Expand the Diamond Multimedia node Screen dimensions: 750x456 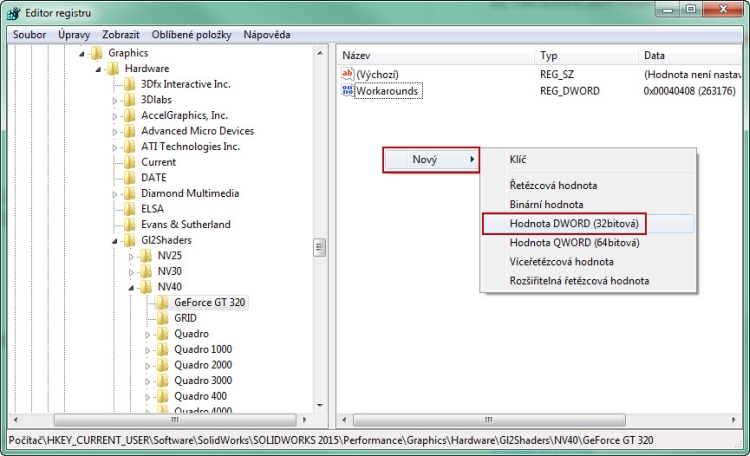115,195
